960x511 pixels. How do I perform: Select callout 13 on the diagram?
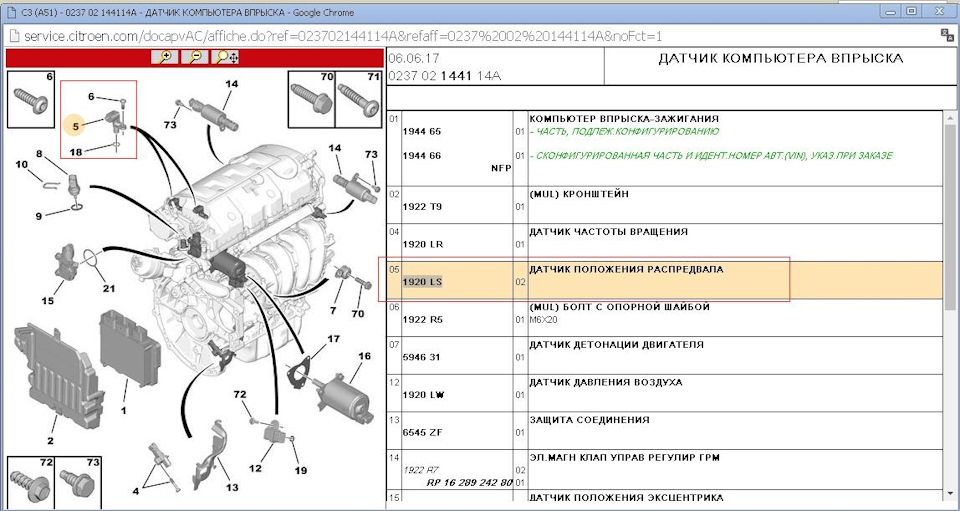[231, 488]
